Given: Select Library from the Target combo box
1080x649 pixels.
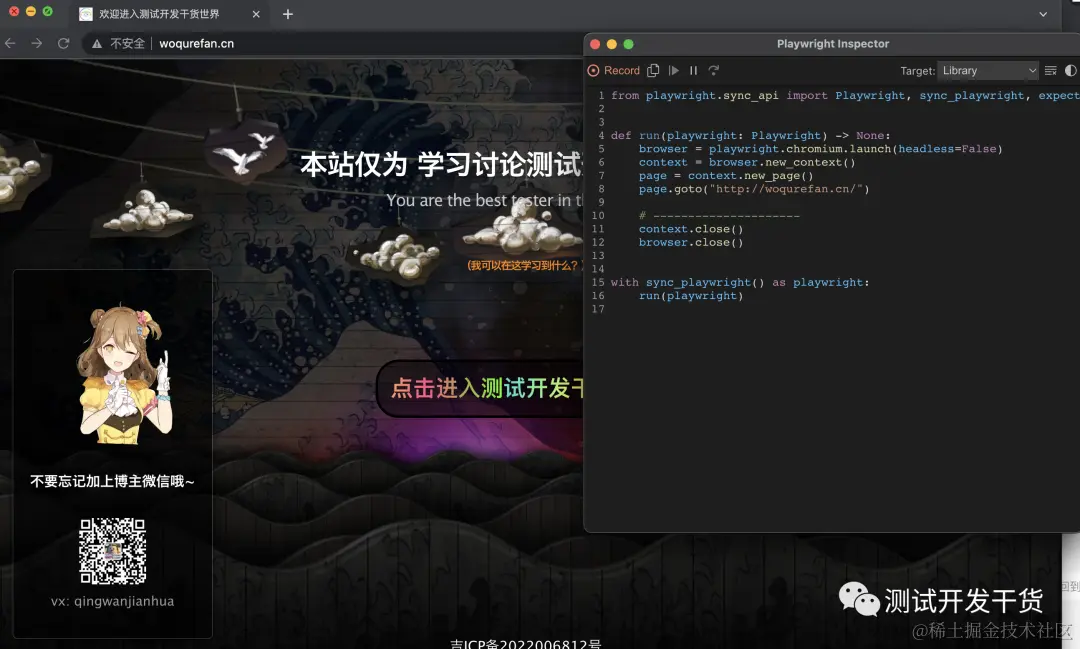Looking at the screenshot, I should tap(987, 70).
